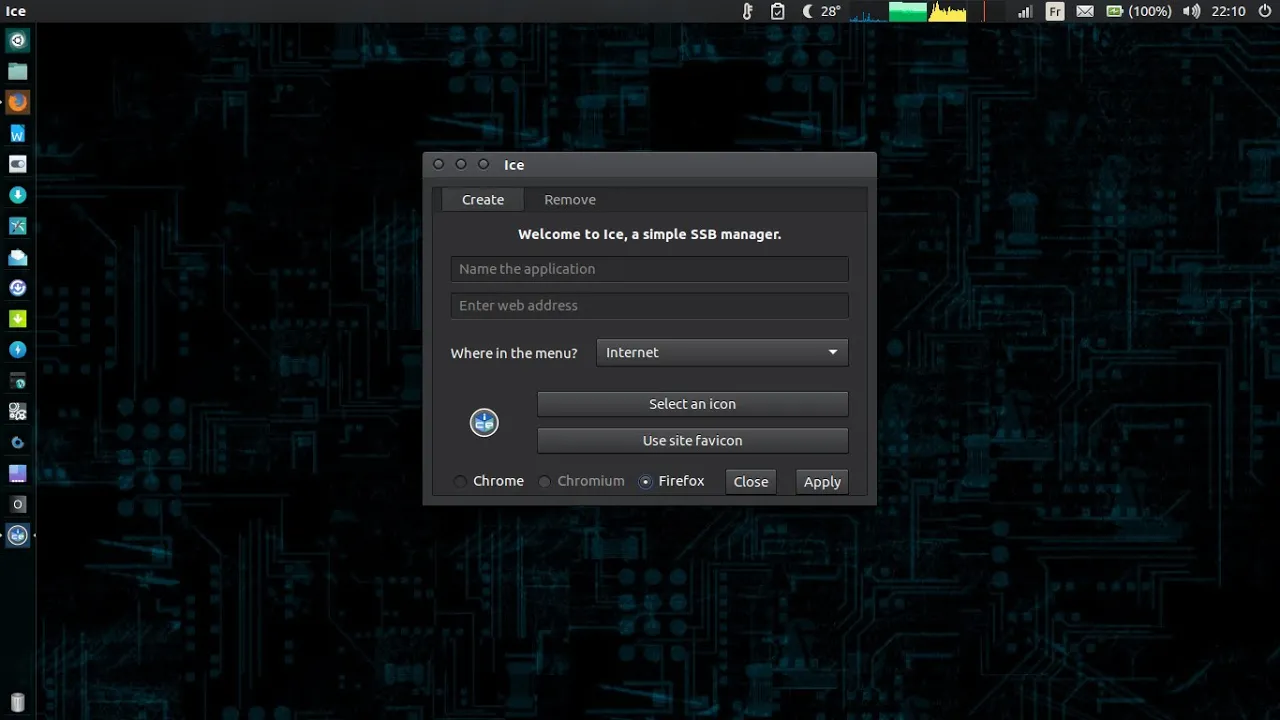The height and width of the screenshot is (720, 1280).
Task: Open the blue W writer icon in dock
Action: tap(17, 133)
